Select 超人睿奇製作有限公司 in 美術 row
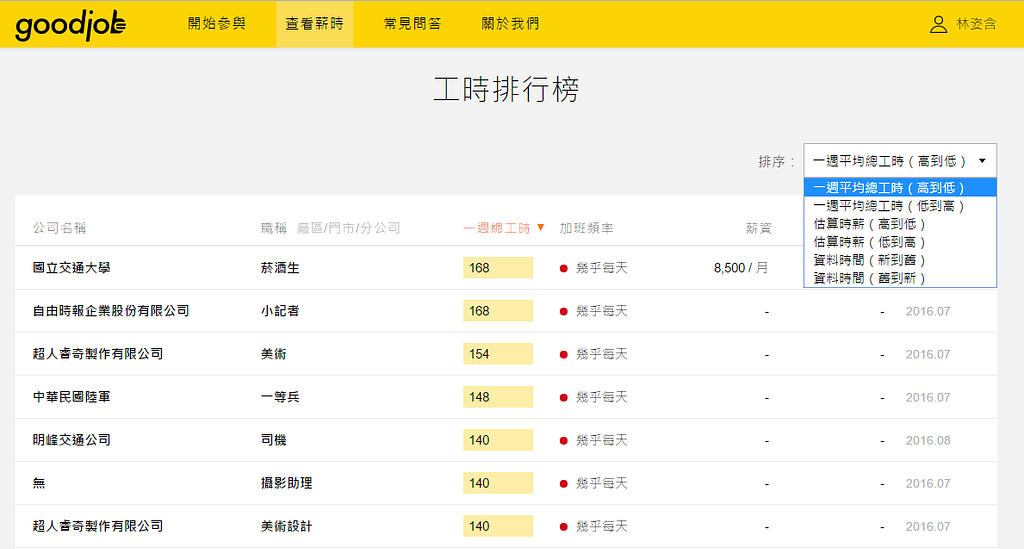The width and height of the screenshot is (1024, 549). pyautogui.click(x=98, y=354)
